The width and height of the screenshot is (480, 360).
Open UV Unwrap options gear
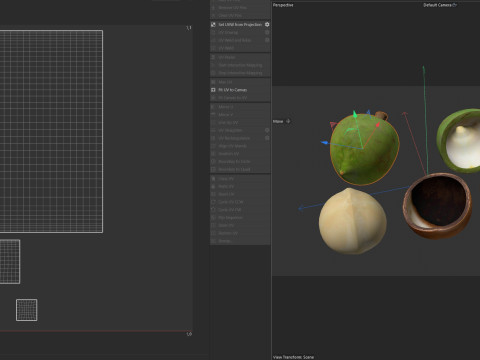pyautogui.click(x=267, y=33)
